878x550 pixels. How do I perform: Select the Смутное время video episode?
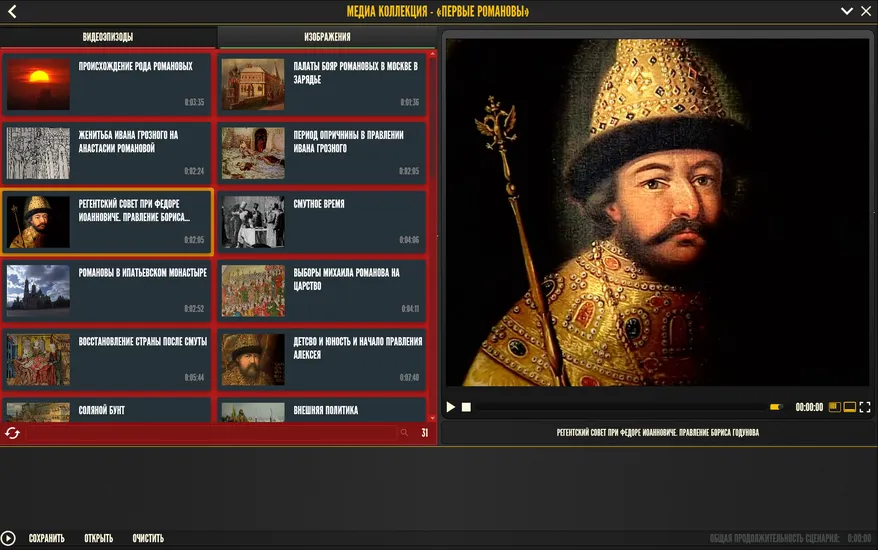click(322, 221)
